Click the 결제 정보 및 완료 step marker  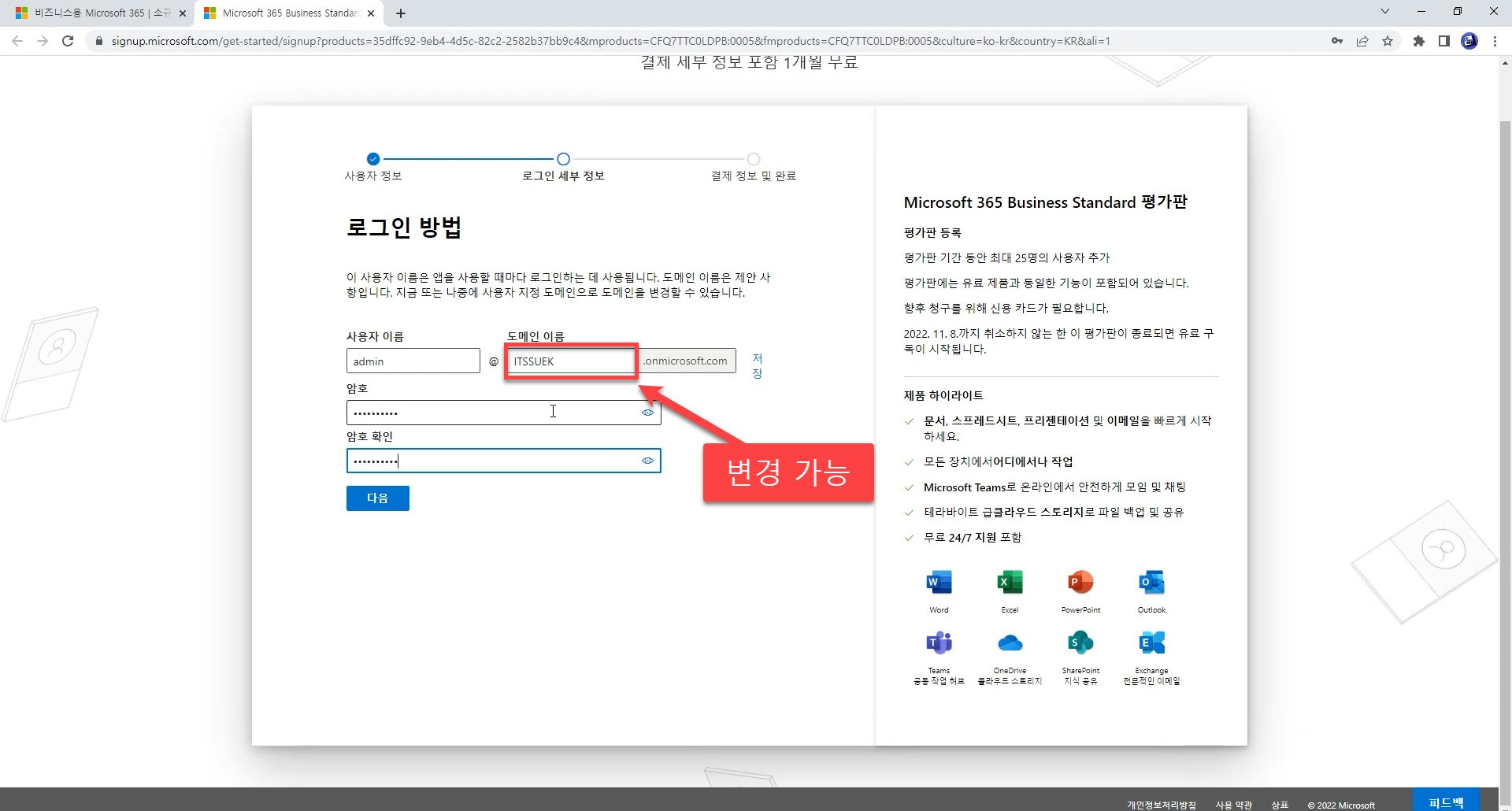[x=754, y=159]
